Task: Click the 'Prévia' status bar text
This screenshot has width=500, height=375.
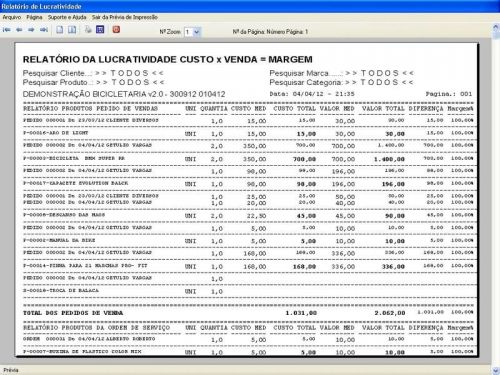Action: point(11,370)
